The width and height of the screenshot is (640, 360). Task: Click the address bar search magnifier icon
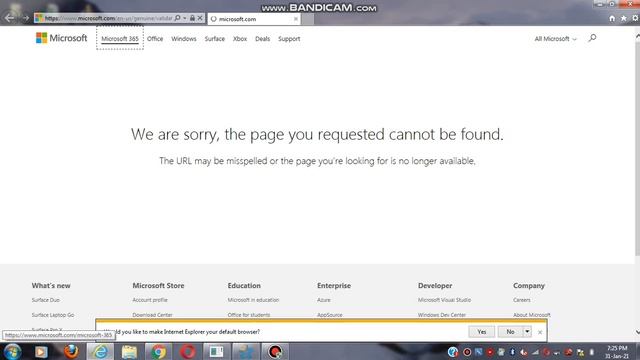(177, 18)
